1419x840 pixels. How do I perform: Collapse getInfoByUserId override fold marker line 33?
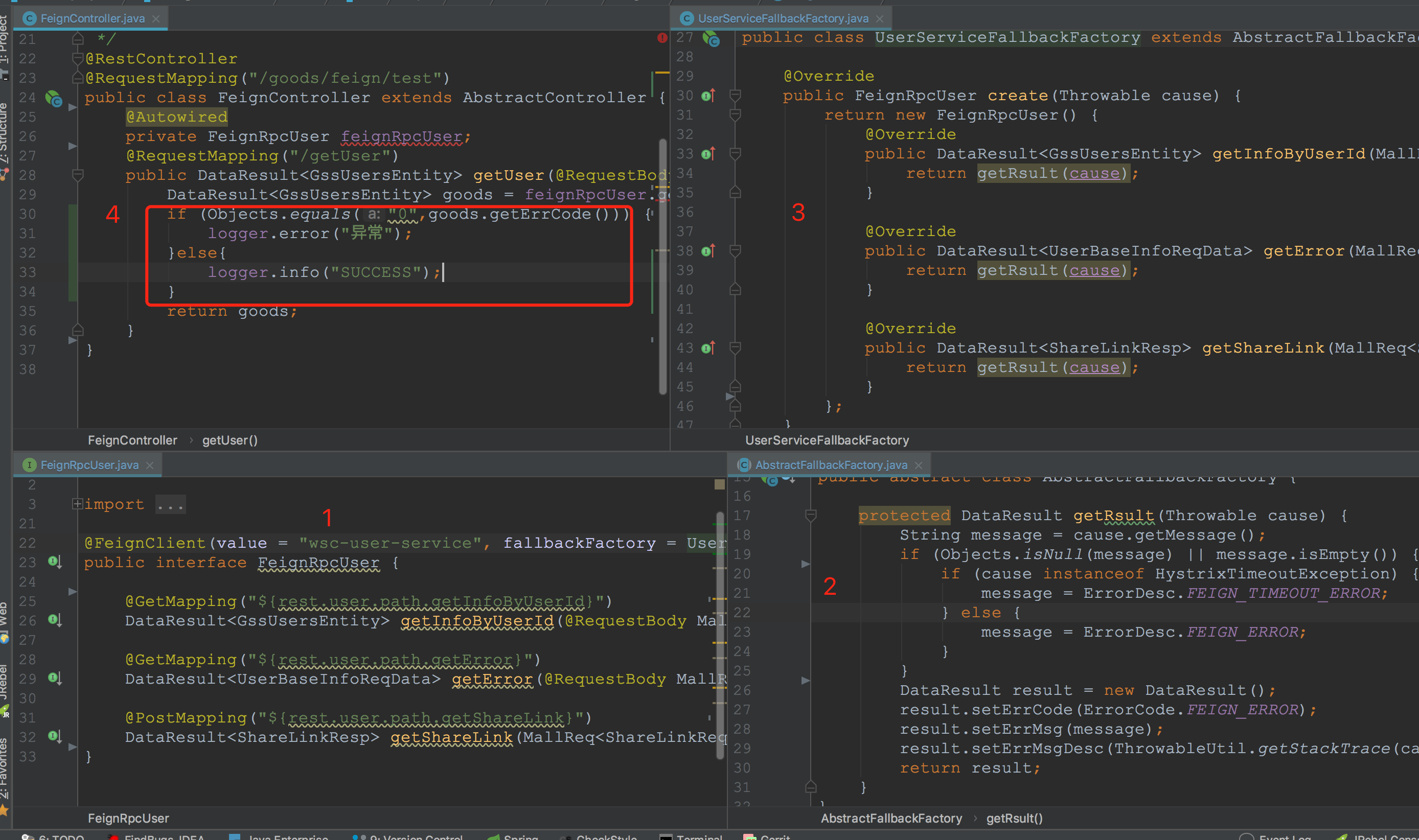pyautogui.click(x=735, y=153)
